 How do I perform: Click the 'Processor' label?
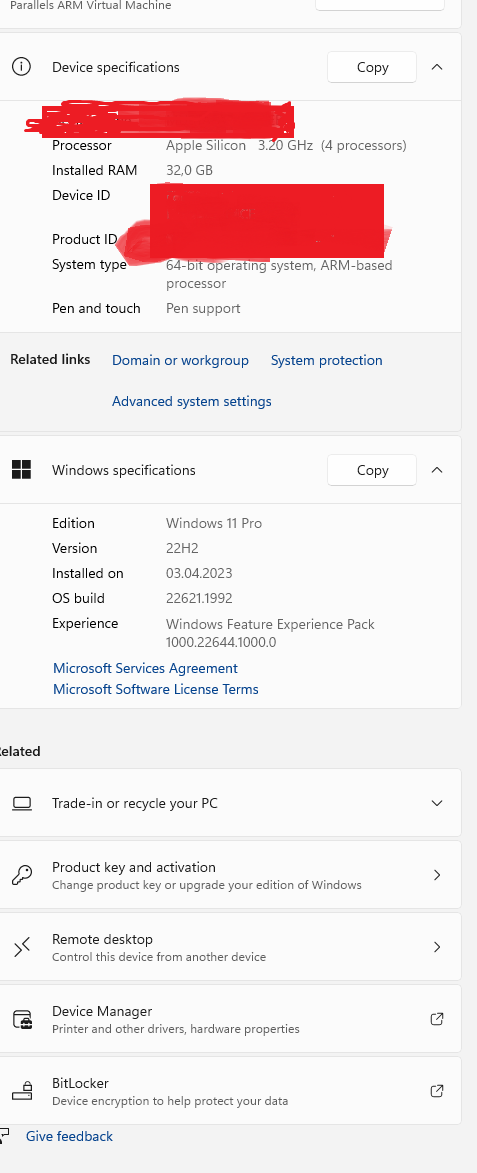click(x=81, y=145)
